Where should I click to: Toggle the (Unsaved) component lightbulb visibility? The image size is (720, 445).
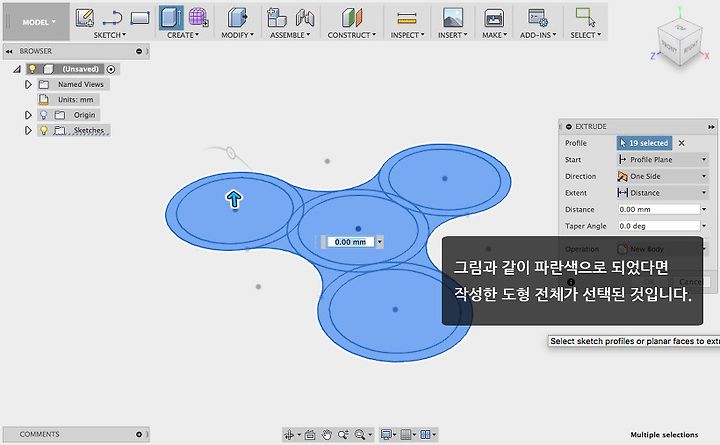(32, 69)
